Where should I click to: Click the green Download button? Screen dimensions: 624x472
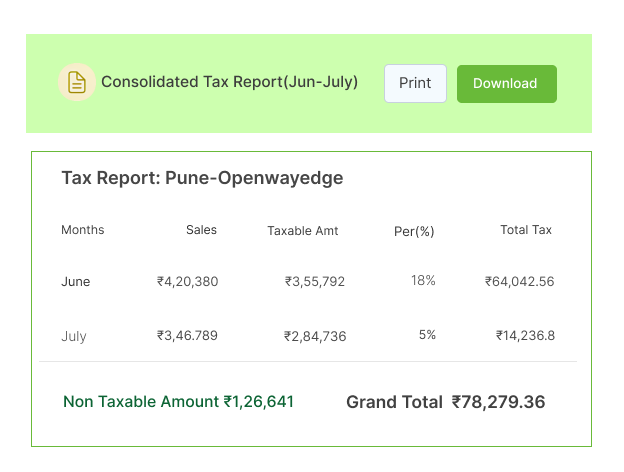(x=507, y=84)
